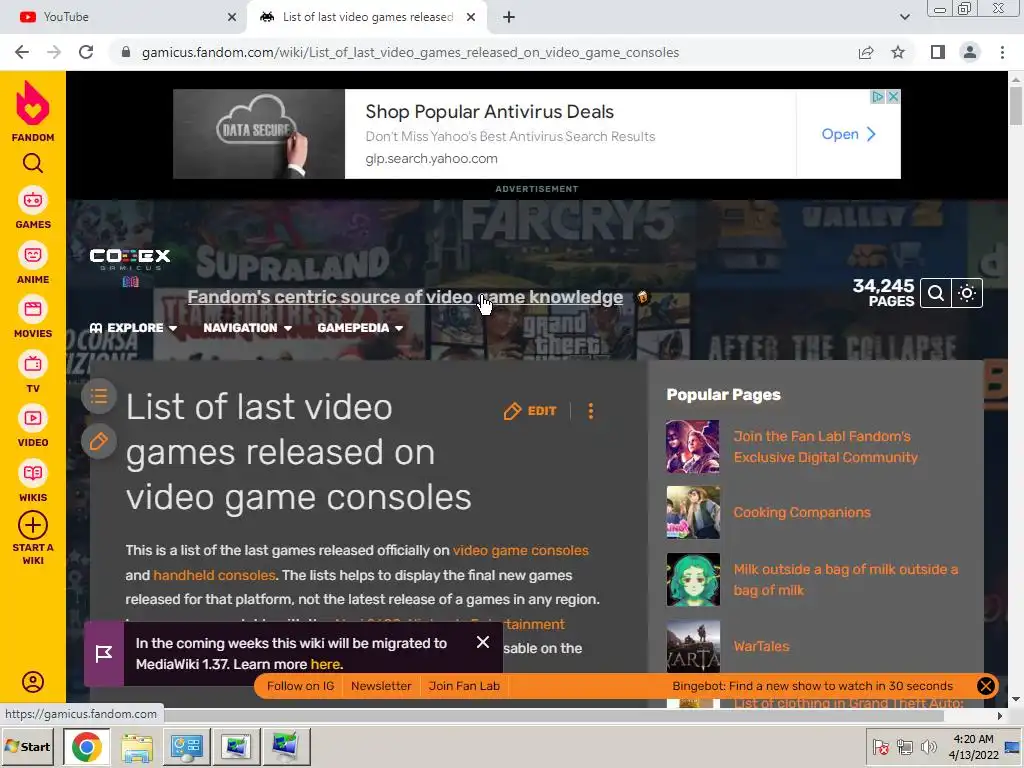Open the TV section icon
1024x768 pixels.
(33, 364)
